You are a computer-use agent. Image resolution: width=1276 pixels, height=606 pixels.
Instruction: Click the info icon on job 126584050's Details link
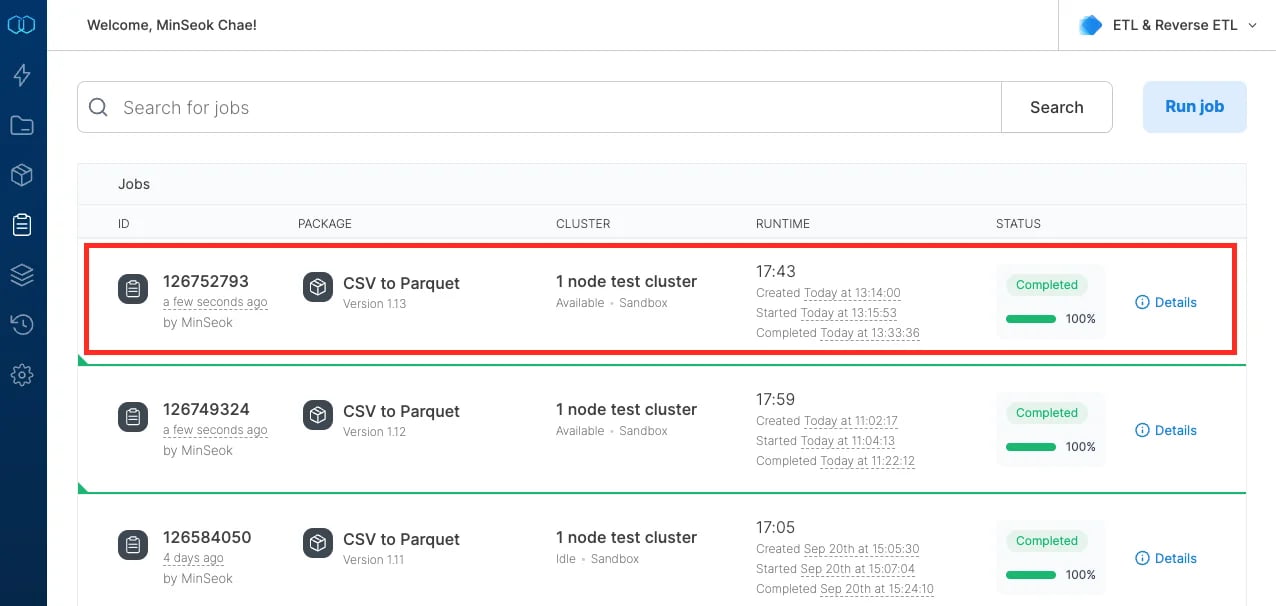point(1142,558)
